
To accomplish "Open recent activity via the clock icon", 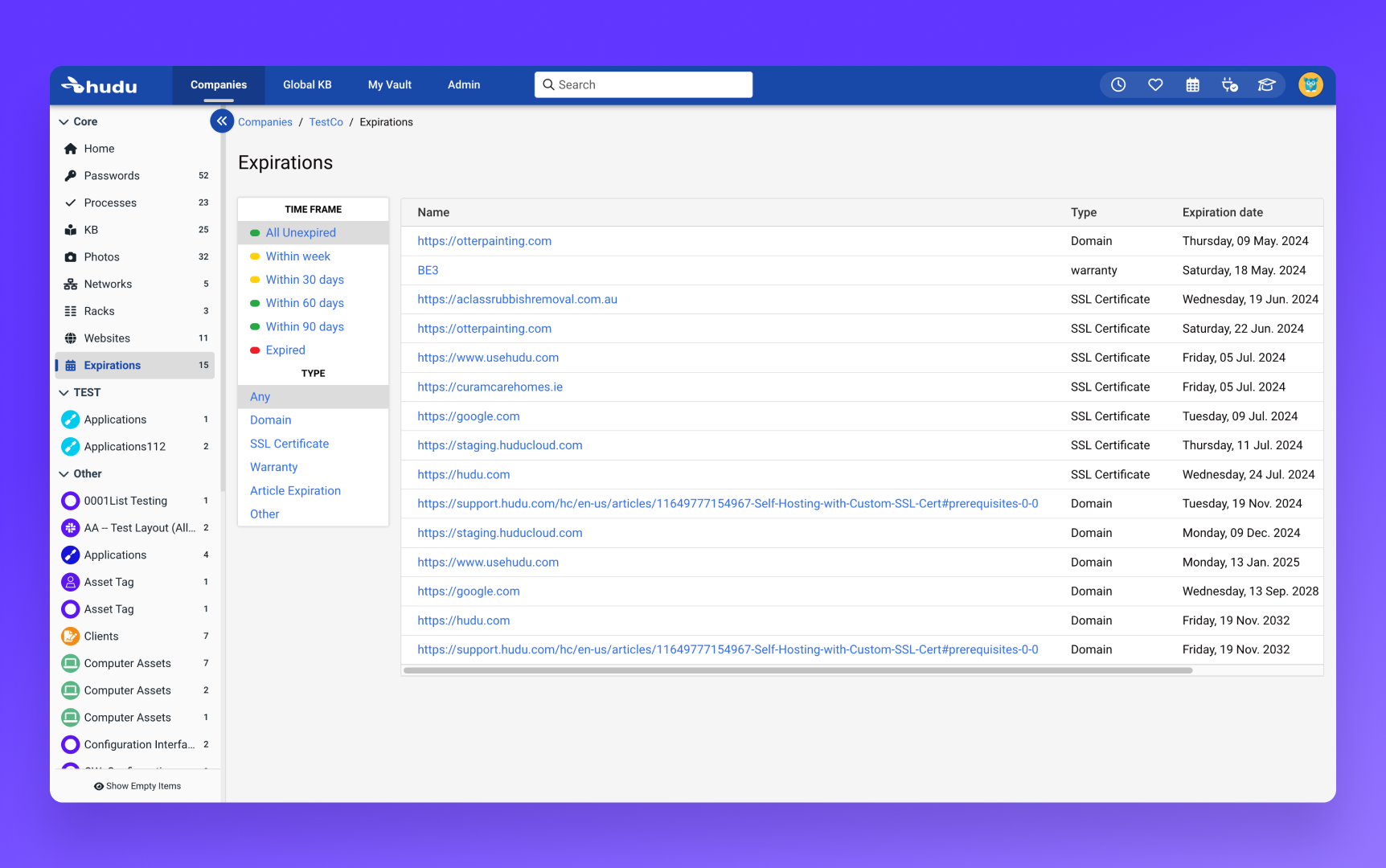I will 1118,84.
